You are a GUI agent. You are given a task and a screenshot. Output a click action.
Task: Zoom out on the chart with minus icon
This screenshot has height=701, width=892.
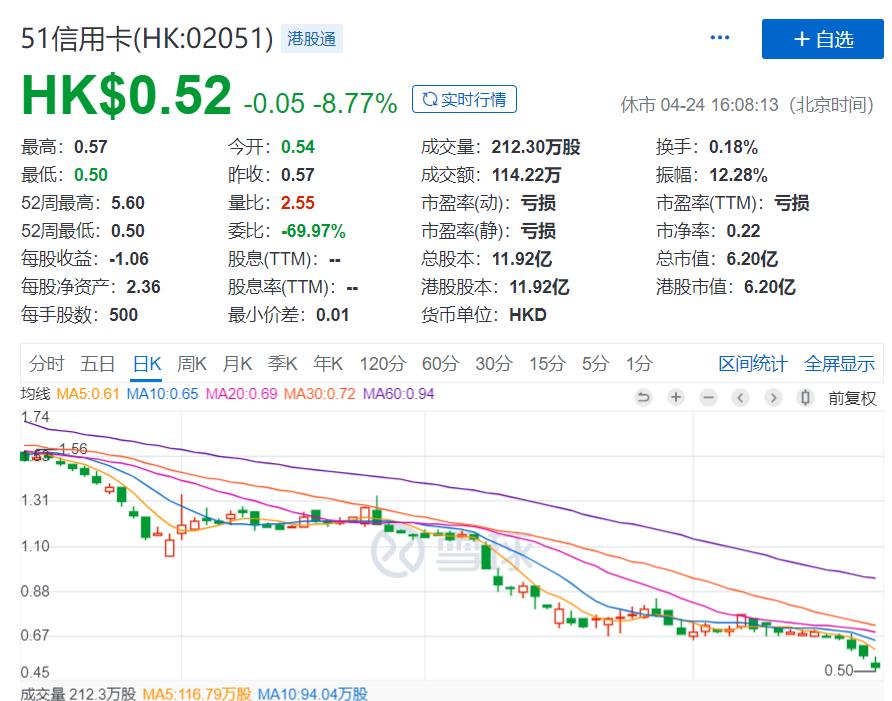coord(708,397)
